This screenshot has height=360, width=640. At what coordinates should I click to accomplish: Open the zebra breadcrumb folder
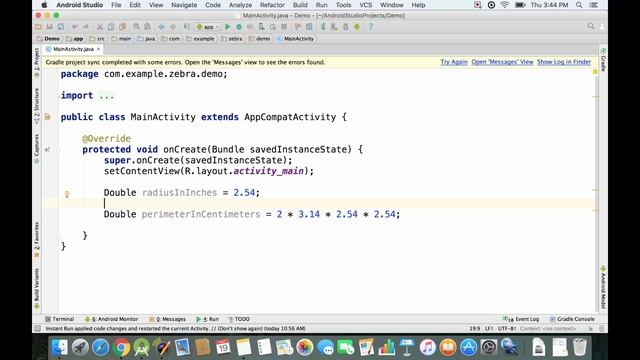(x=231, y=39)
